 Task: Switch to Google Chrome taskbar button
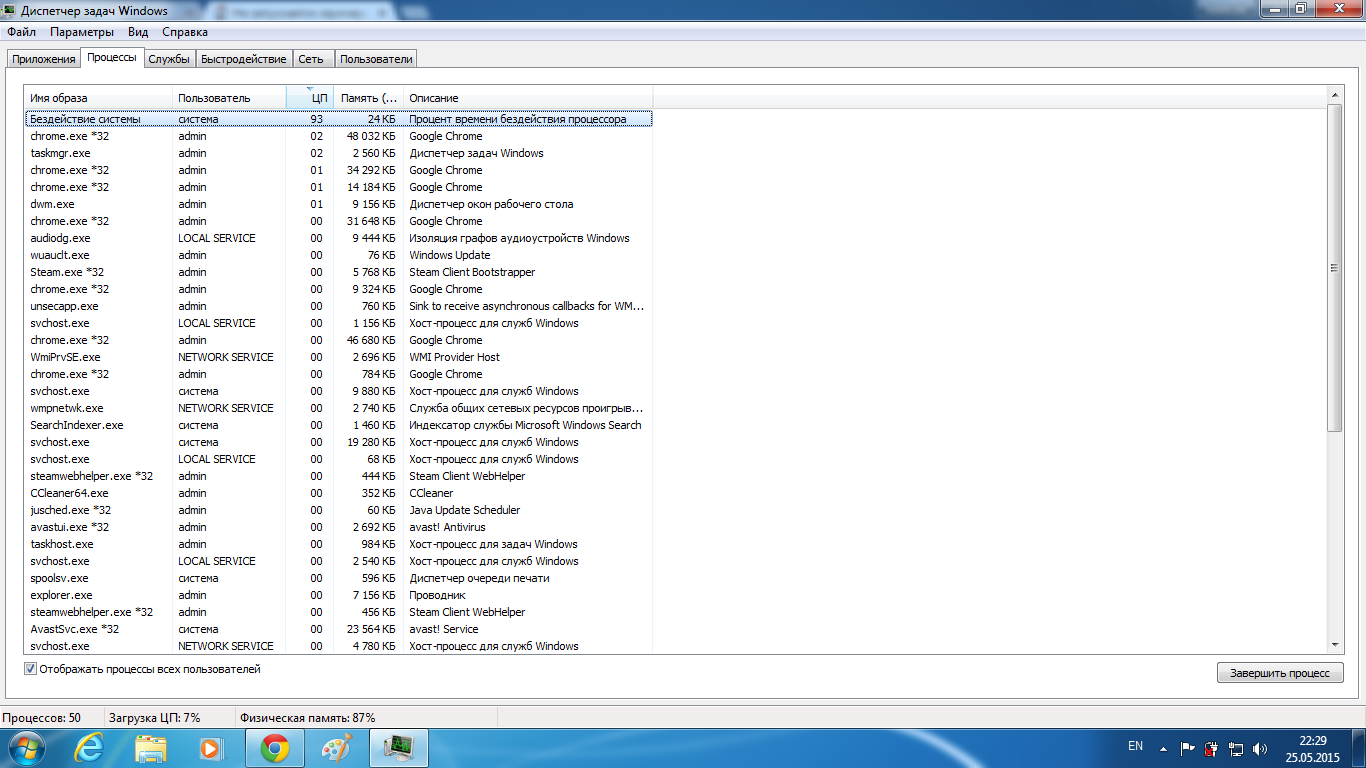tap(275, 748)
